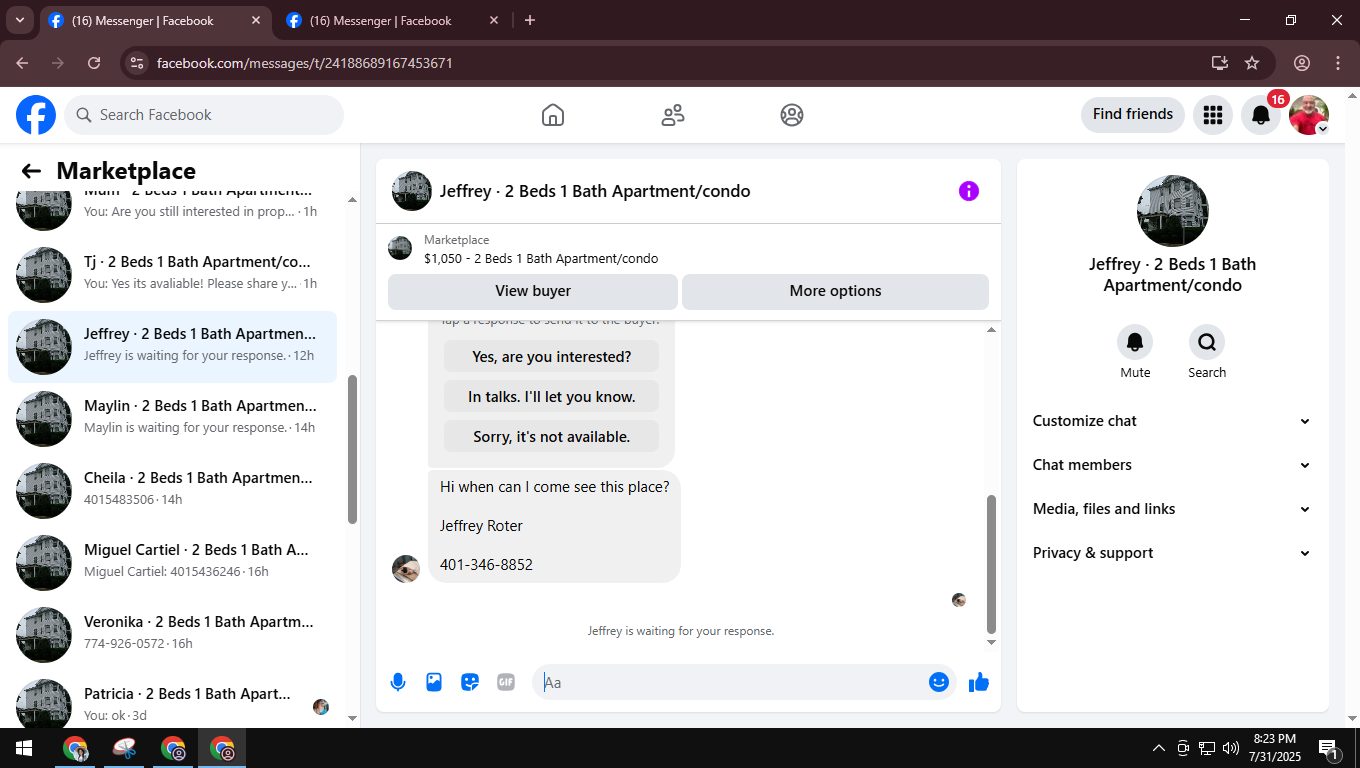The width and height of the screenshot is (1360, 768).
Task: Open Veronika conversation in the list
Action: point(172,635)
